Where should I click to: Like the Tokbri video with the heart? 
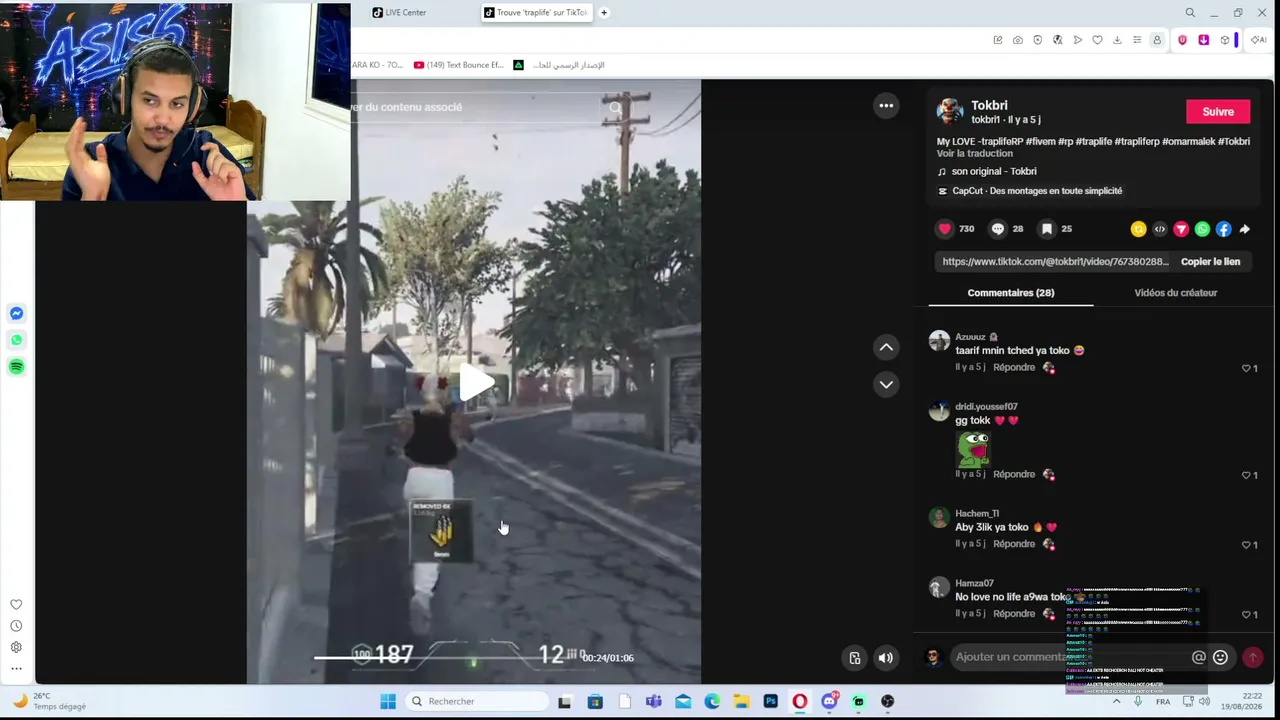pos(945,229)
